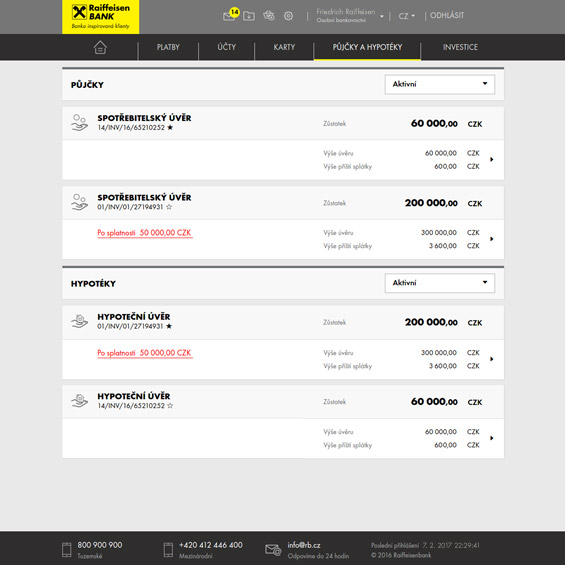Click the Odhlásit logout link

[x=447, y=15]
